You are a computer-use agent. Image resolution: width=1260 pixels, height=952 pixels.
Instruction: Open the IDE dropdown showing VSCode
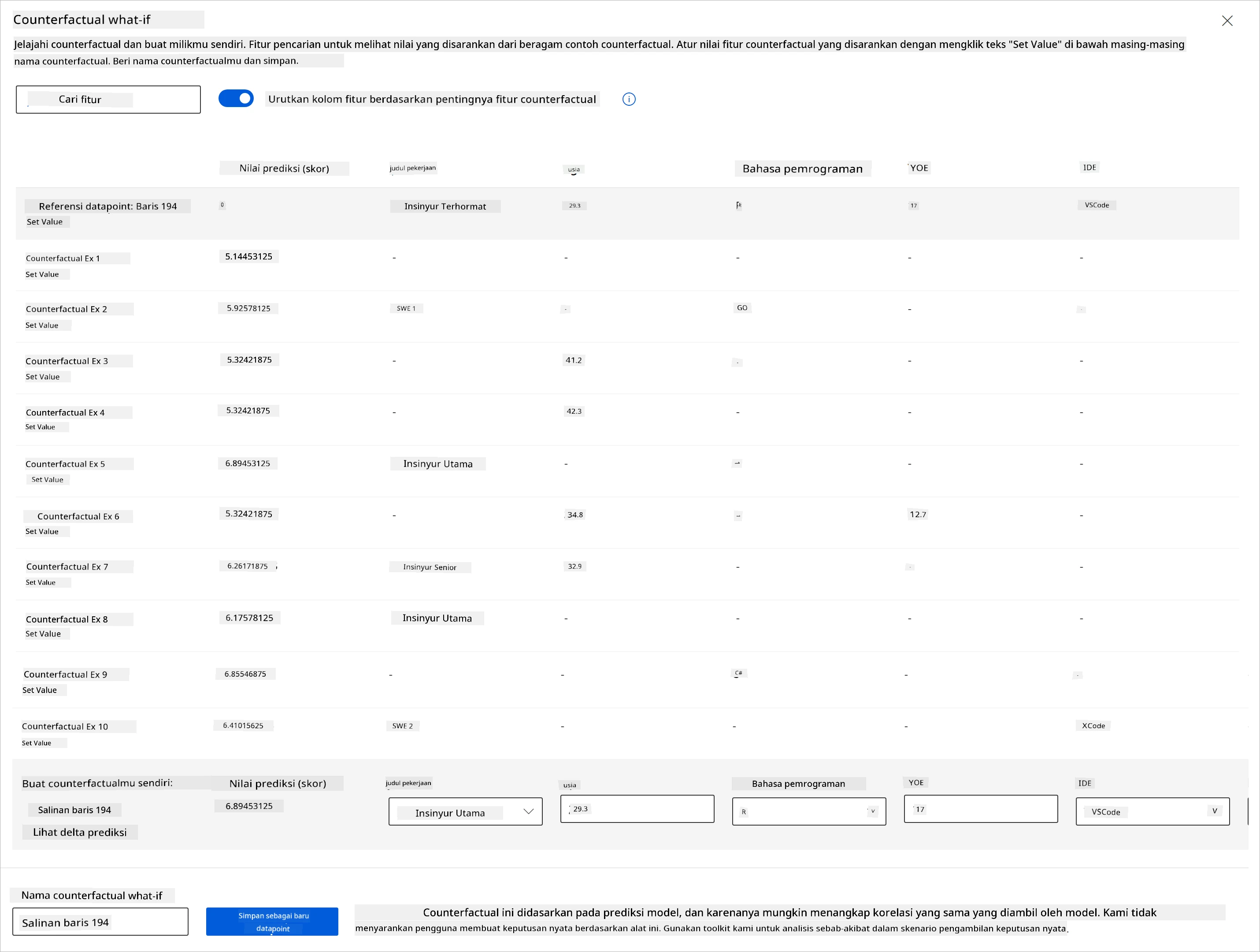coord(1153,812)
